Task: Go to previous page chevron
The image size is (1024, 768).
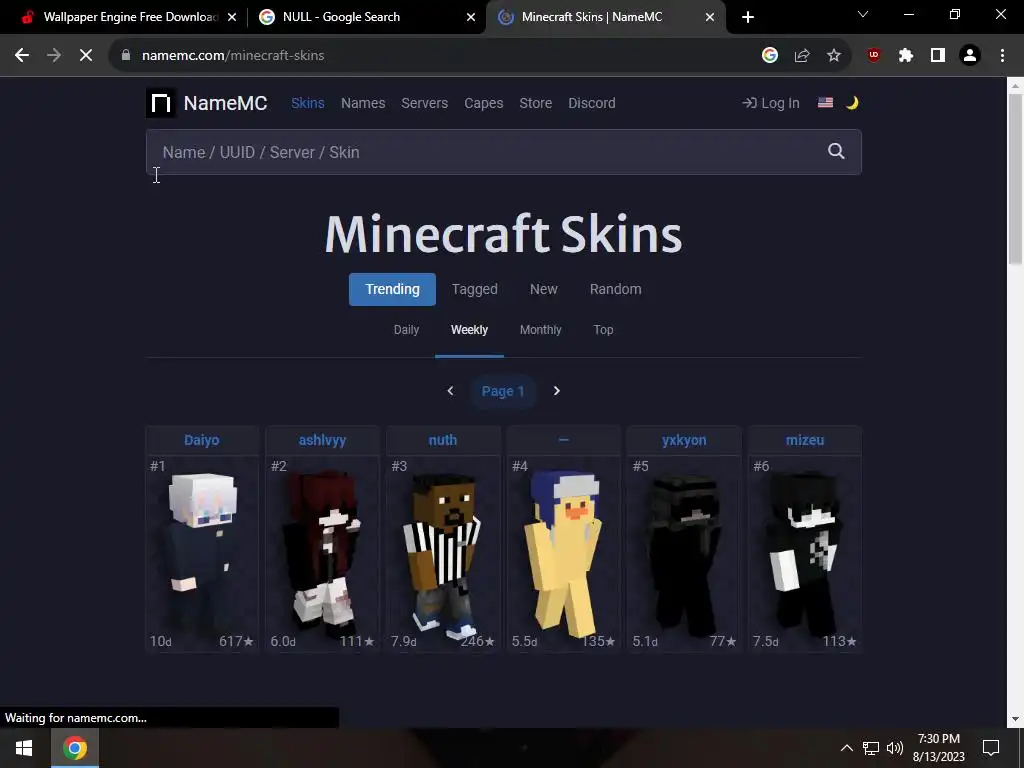Action: [450, 391]
